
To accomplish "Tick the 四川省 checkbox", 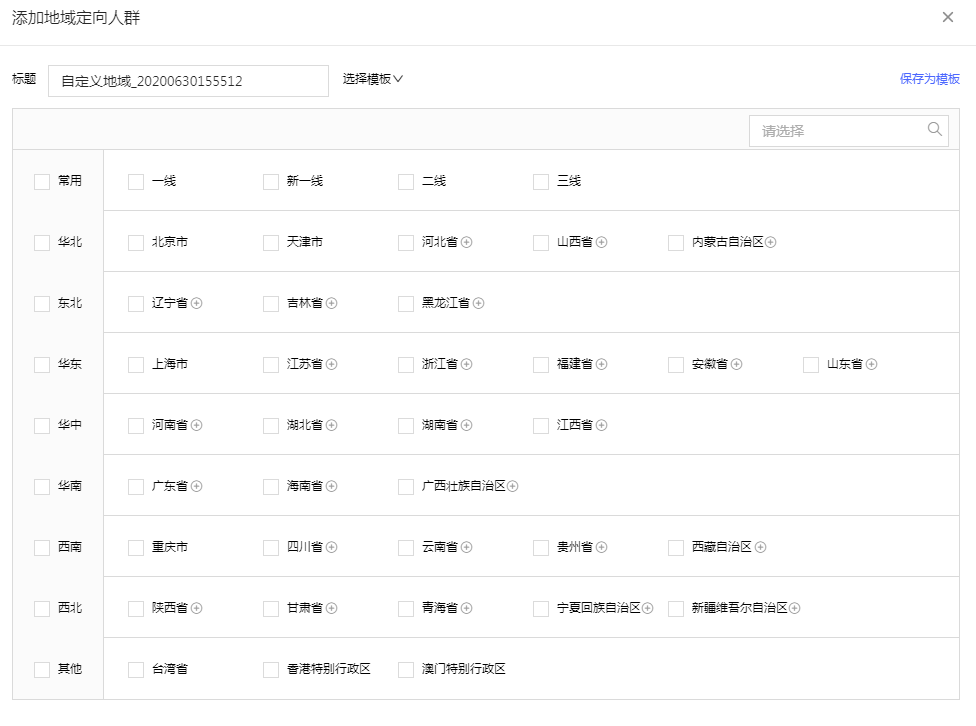I will tap(271, 548).
